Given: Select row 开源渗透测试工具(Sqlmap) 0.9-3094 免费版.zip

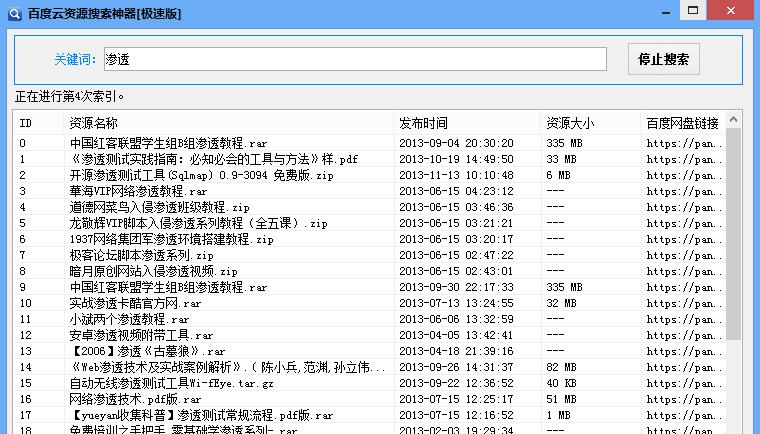Looking at the screenshot, I should click(370, 175).
